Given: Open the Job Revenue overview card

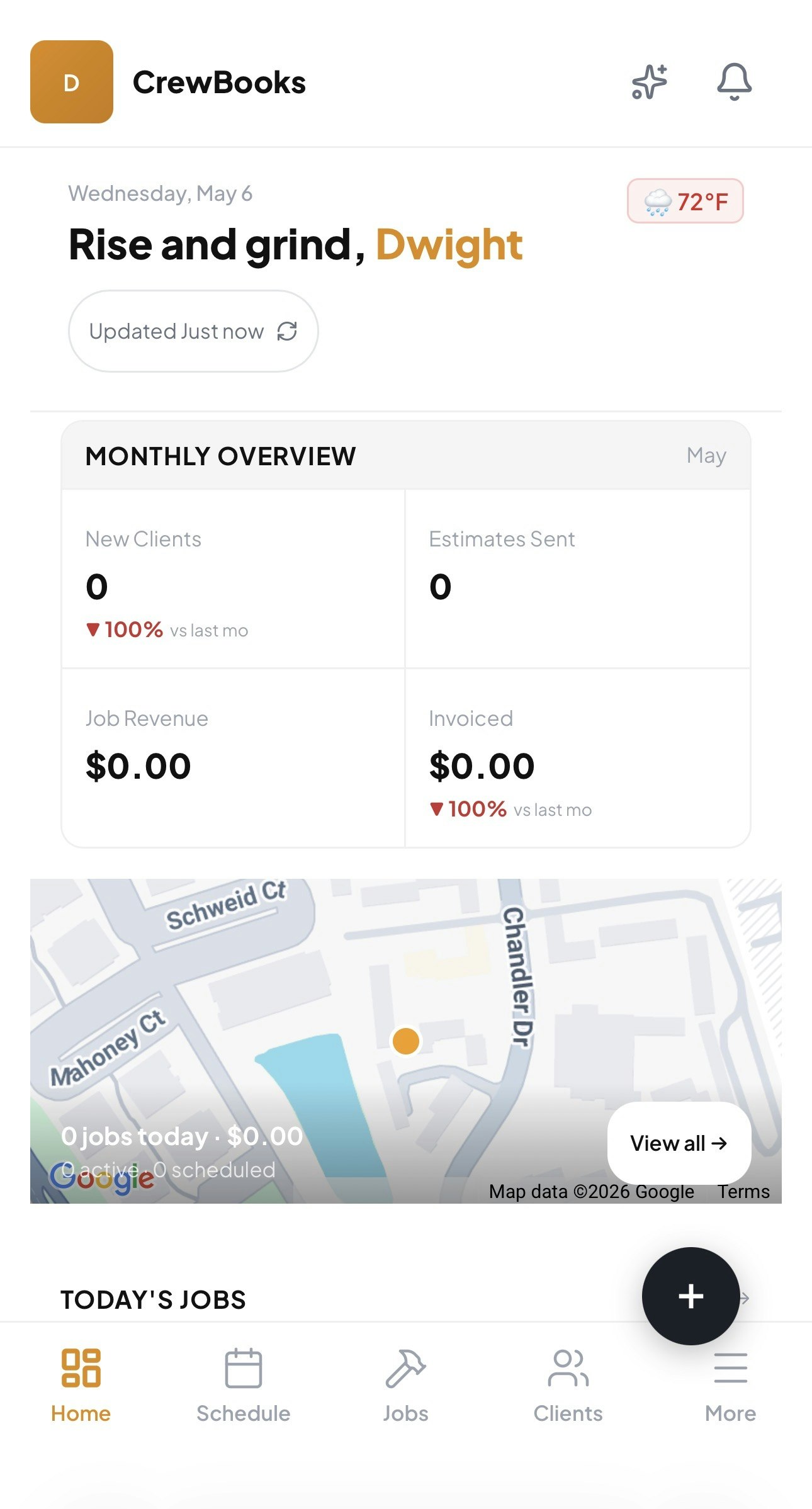Looking at the screenshot, I should 233,757.
